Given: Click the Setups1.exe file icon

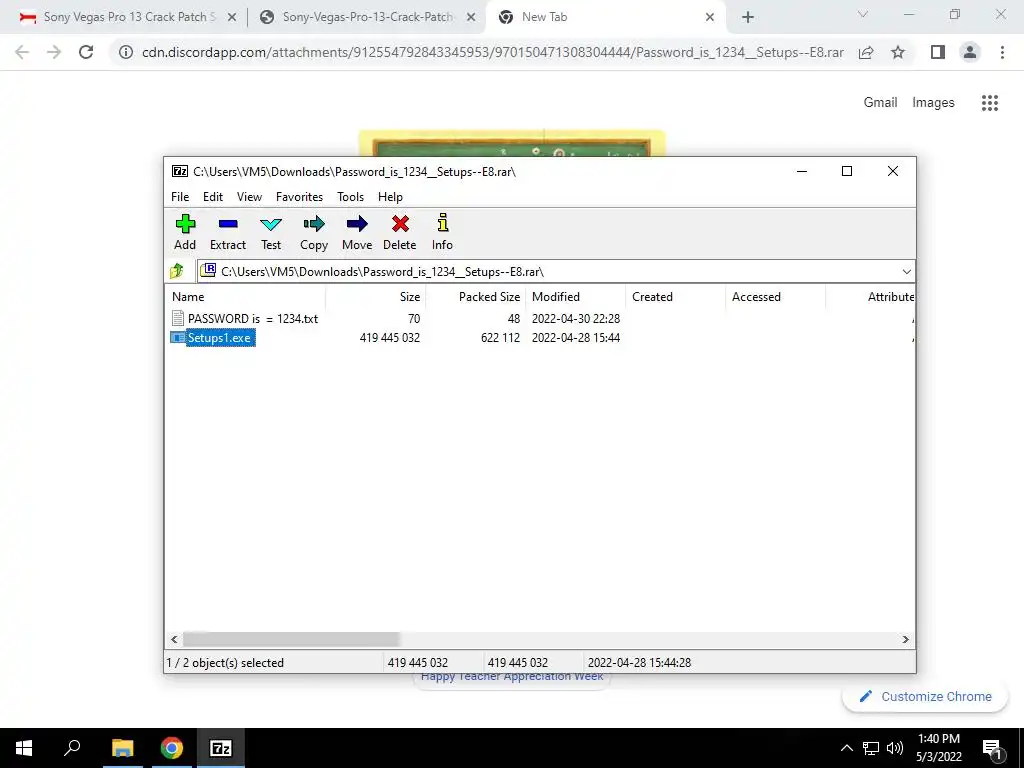Looking at the screenshot, I should tap(178, 338).
